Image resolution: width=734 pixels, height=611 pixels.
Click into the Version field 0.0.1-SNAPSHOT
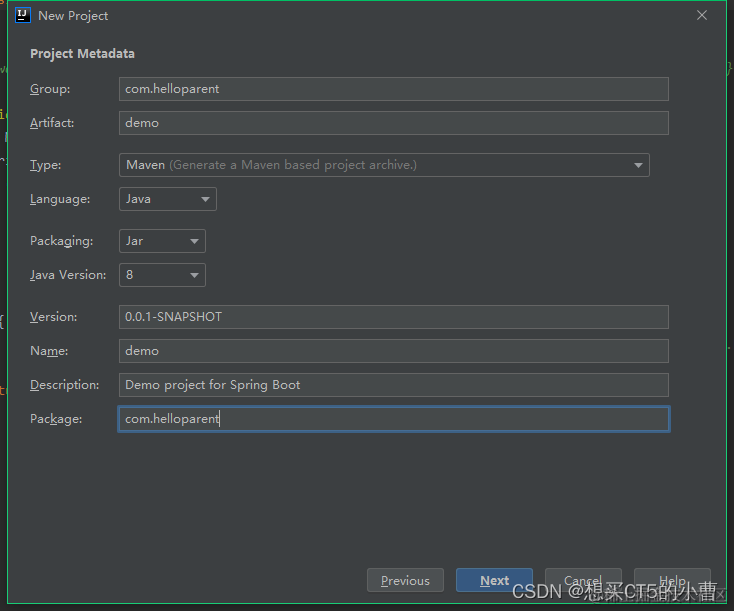tap(394, 317)
